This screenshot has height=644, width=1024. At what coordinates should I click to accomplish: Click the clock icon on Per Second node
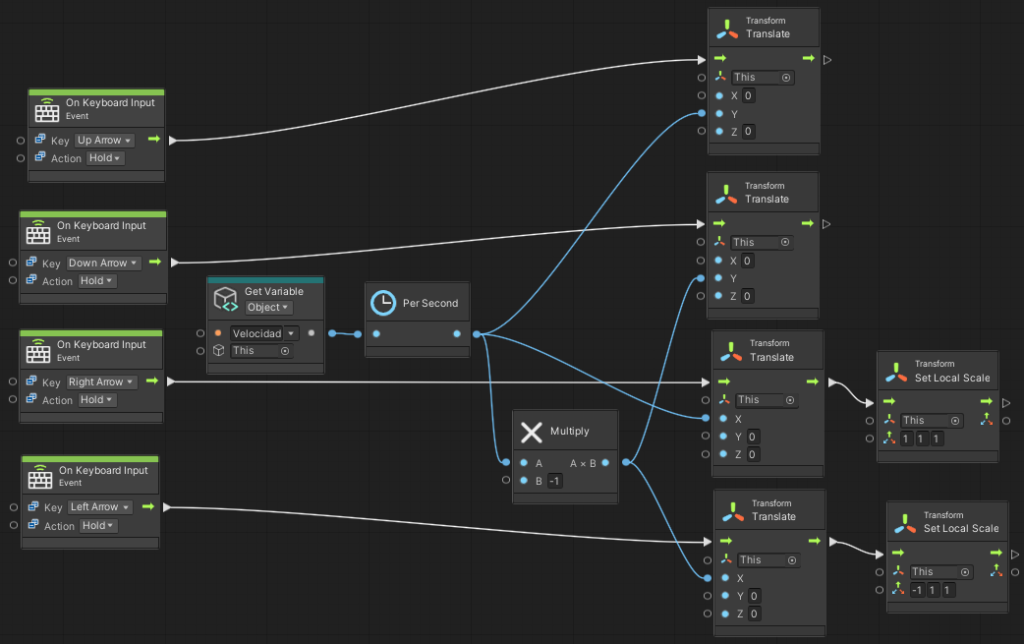[x=382, y=303]
